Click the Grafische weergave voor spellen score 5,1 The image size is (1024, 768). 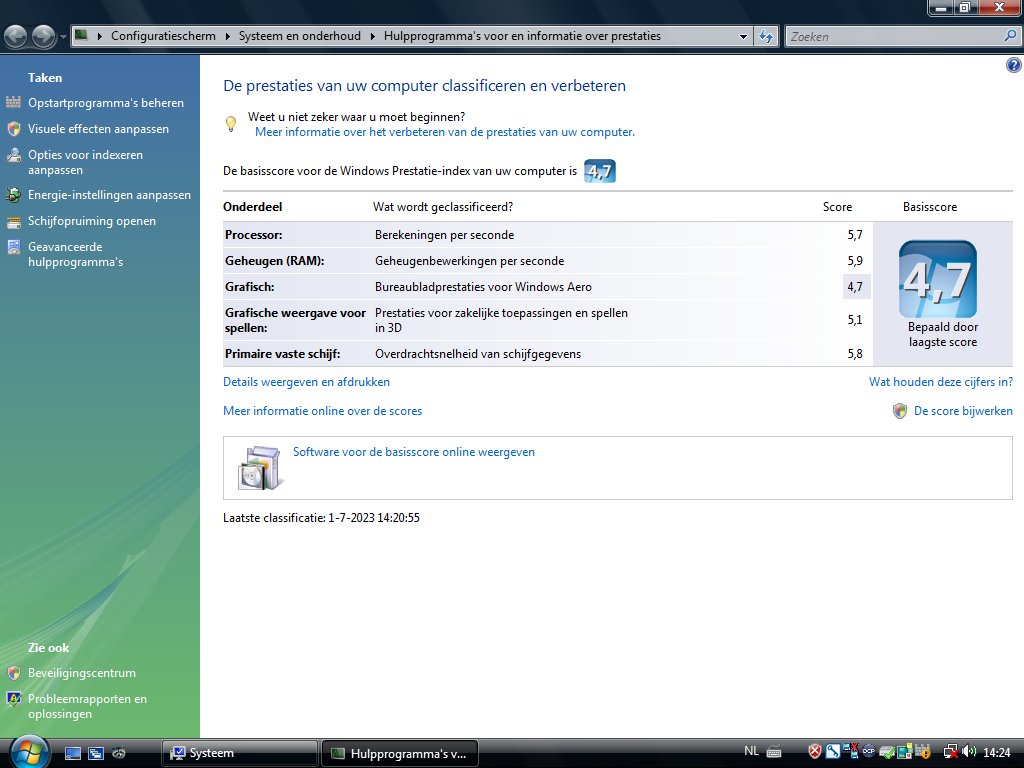[855, 320]
